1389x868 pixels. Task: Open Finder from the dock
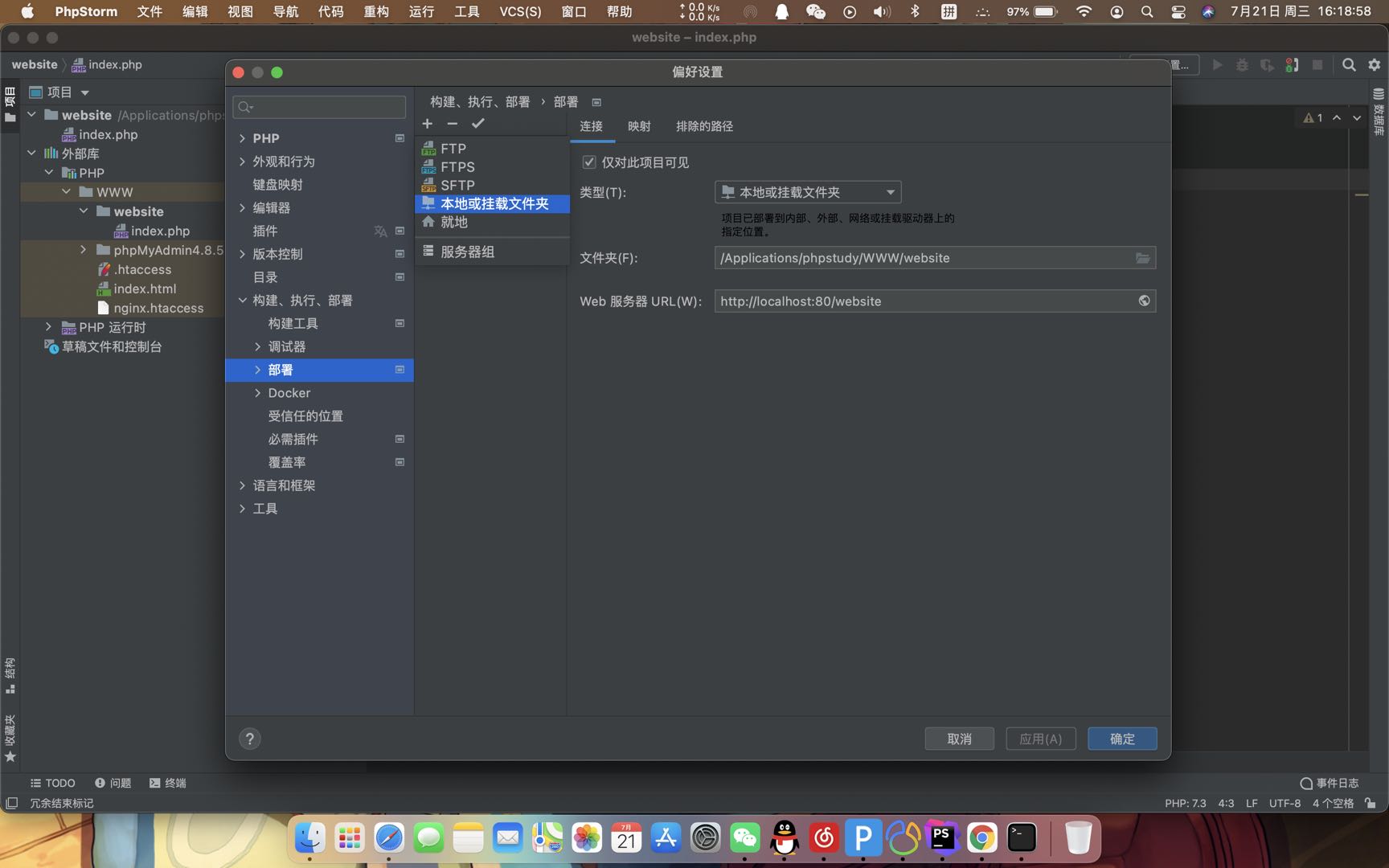tap(310, 838)
